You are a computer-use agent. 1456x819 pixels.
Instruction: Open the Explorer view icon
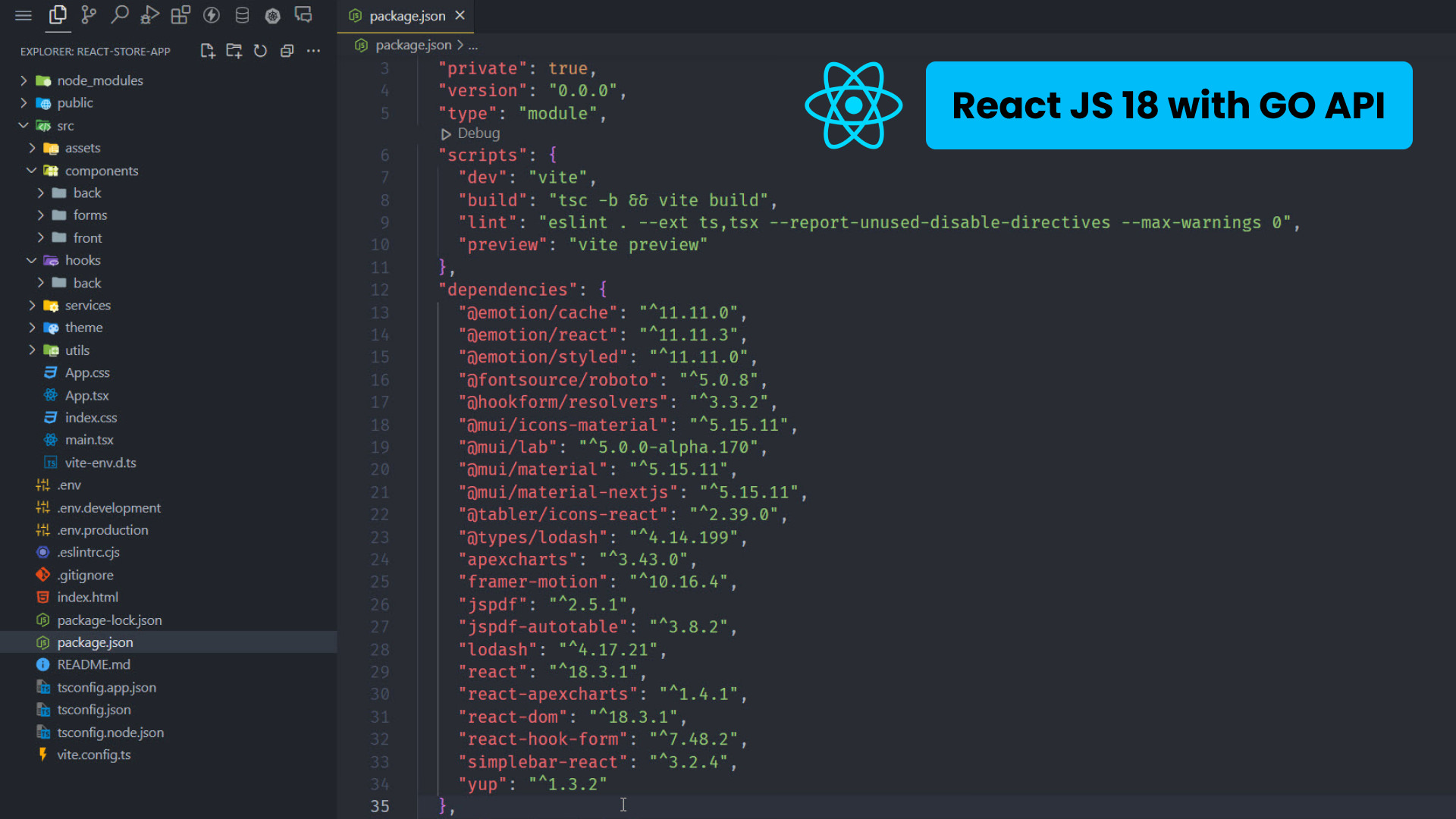pos(58,15)
